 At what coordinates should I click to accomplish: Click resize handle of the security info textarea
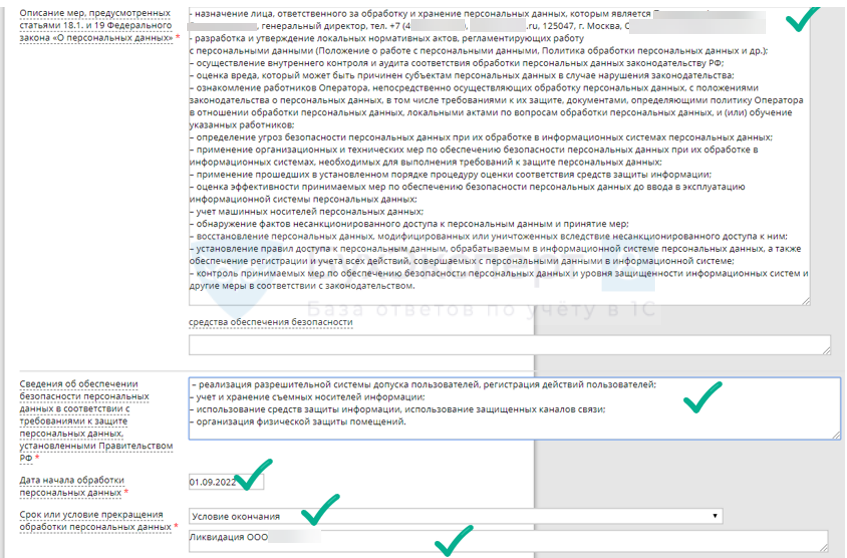pyautogui.click(x=835, y=434)
